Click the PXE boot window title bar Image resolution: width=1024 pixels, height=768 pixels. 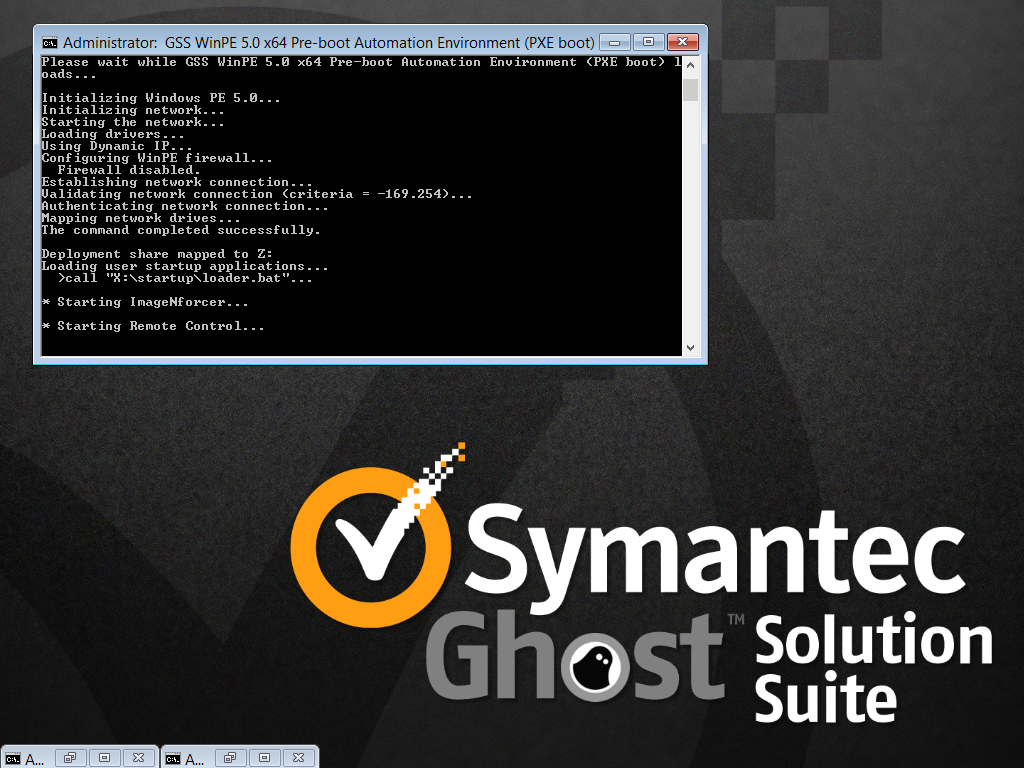click(350, 42)
